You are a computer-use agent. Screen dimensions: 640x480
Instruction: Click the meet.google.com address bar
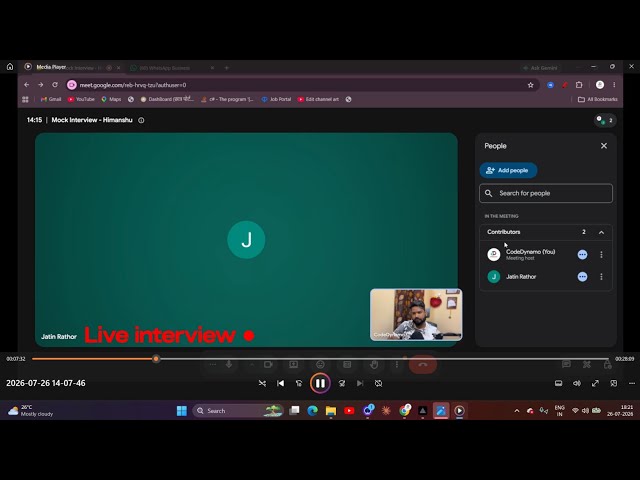coord(302,85)
